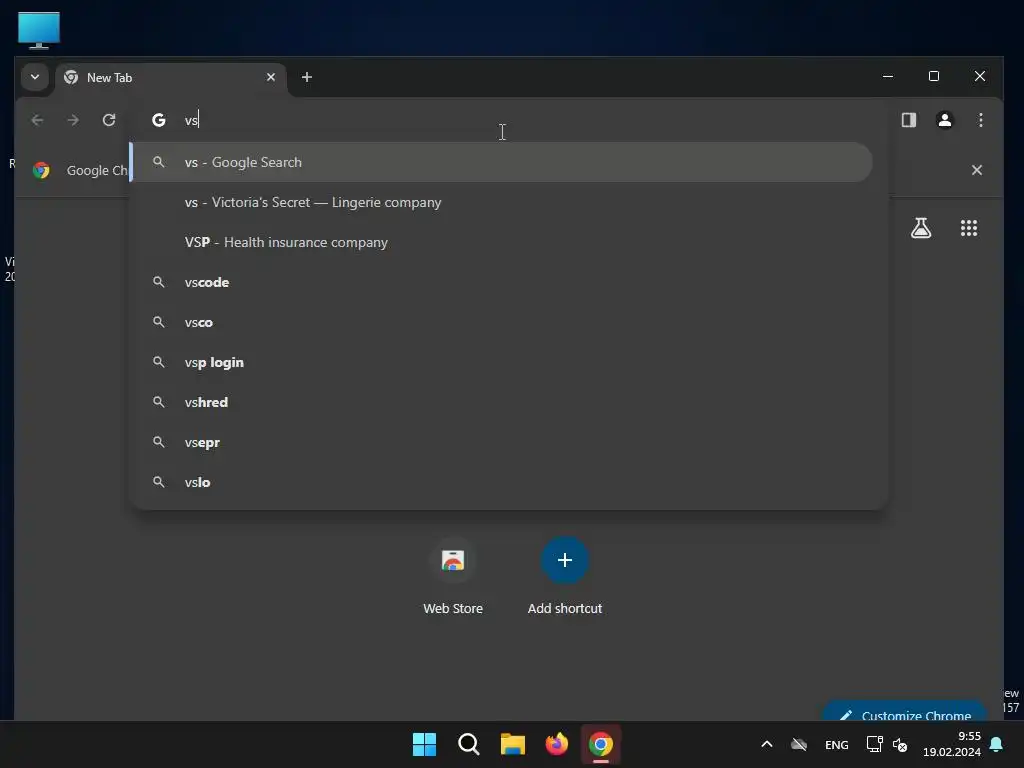1024x768 pixels.
Task: Open the network status tray icon
Action: [x=874, y=744]
